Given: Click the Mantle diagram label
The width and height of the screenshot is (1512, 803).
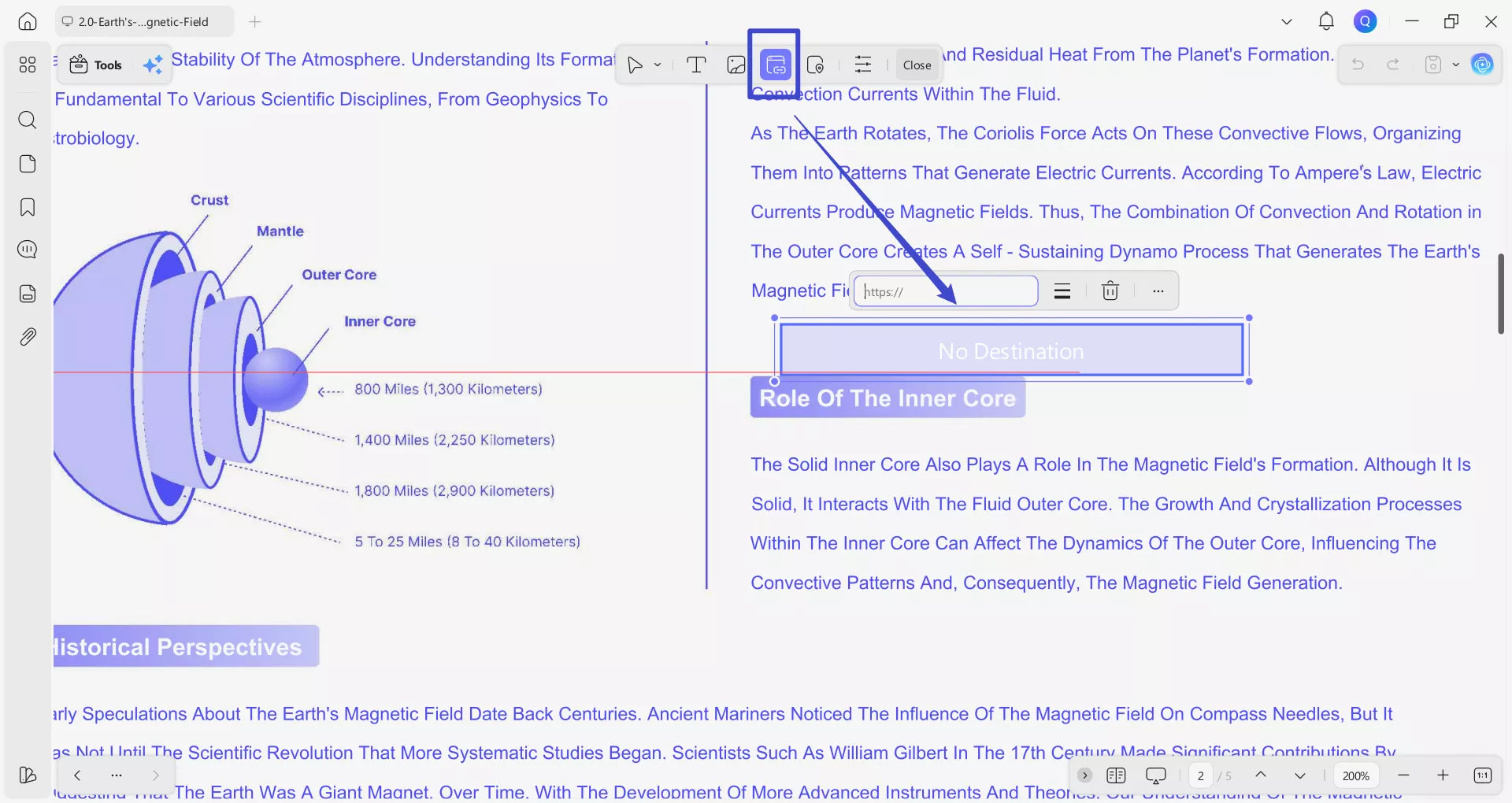Looking at the screenshot, I should point(280,231).
